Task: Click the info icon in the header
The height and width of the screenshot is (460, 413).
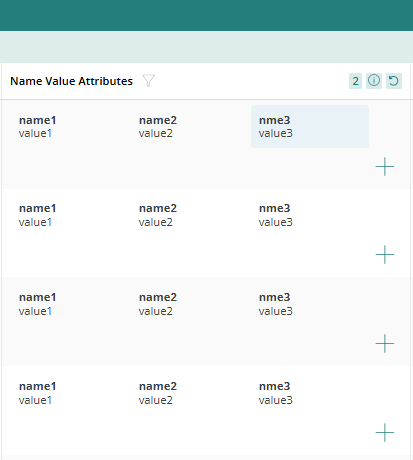Action: pos(374,81)
